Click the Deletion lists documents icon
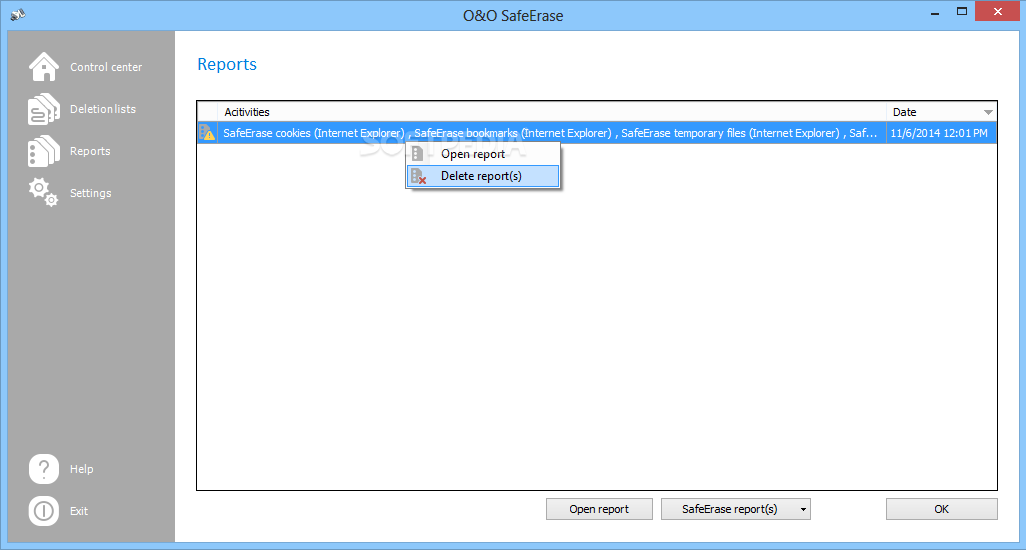The image size is (1026, 550). [44, 109]
